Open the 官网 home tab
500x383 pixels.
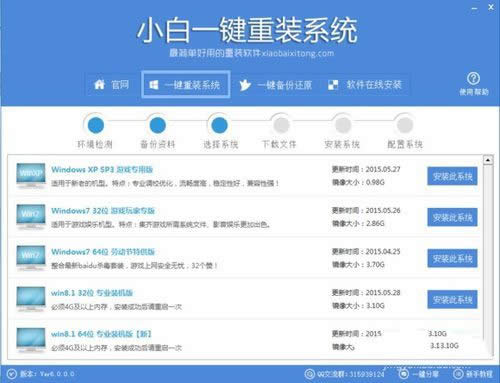pyautogui.click(x=111, y=85)
